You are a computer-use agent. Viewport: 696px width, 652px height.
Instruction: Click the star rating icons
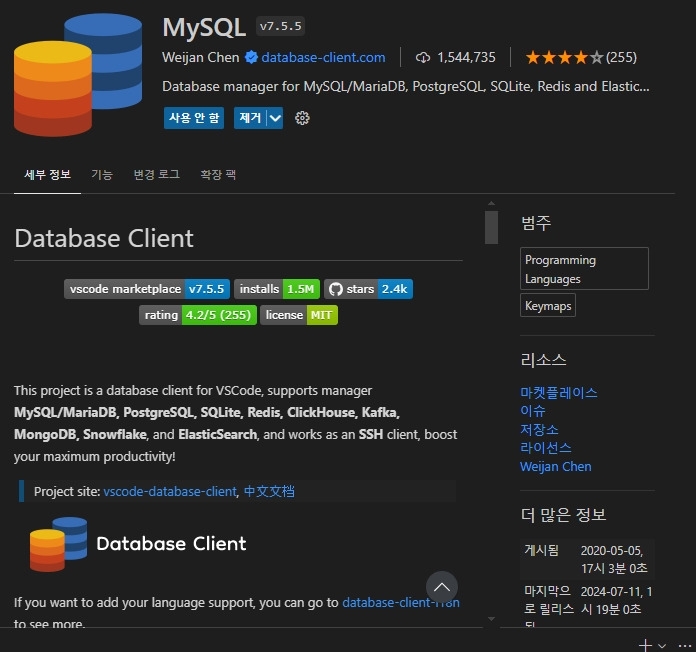pos(564,57)
